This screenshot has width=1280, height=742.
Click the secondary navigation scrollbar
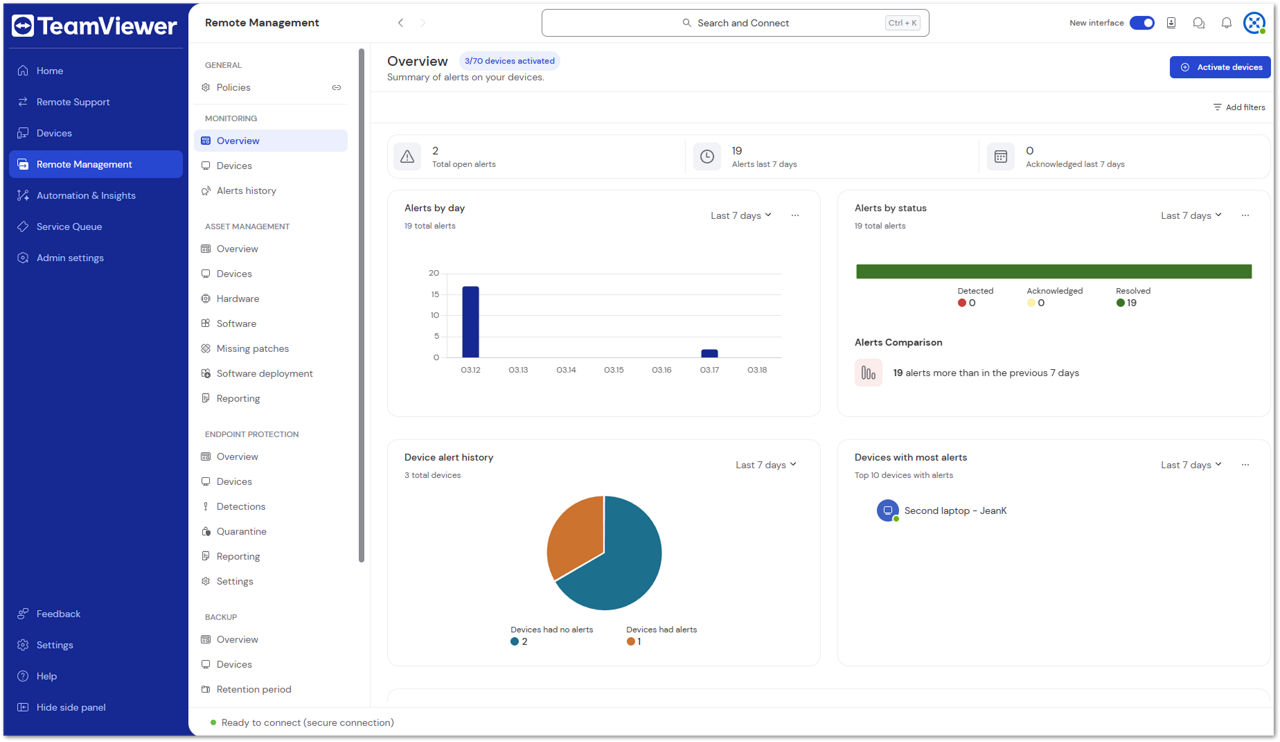tap(361, 305)
